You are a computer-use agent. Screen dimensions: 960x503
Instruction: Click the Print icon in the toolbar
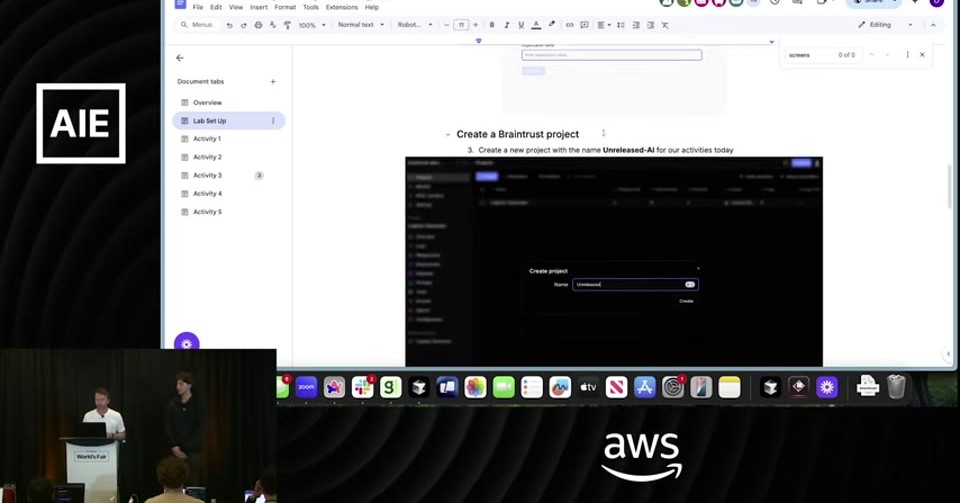258,25
